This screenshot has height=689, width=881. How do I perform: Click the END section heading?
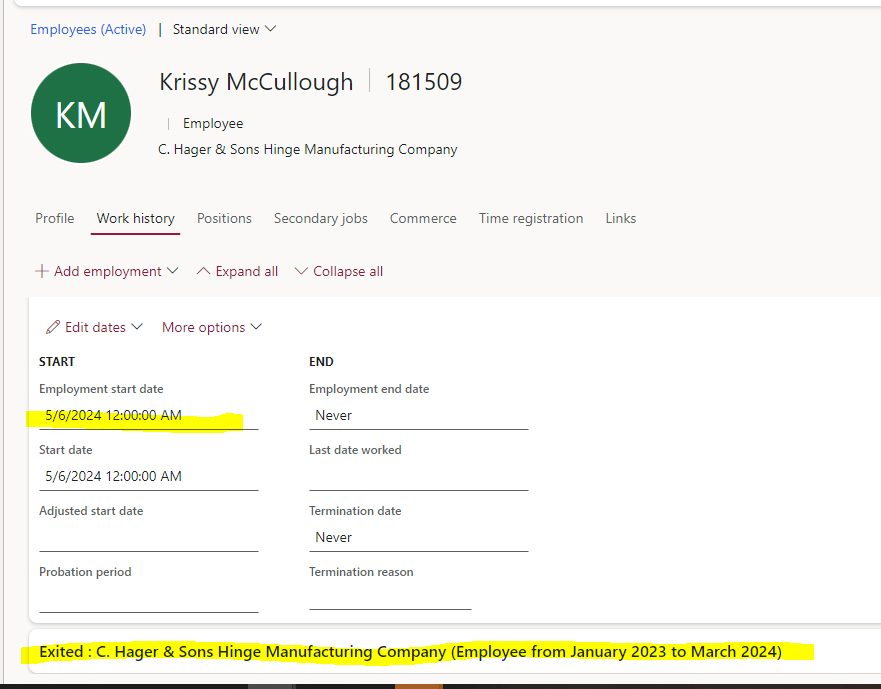click(x=321, y=362)
